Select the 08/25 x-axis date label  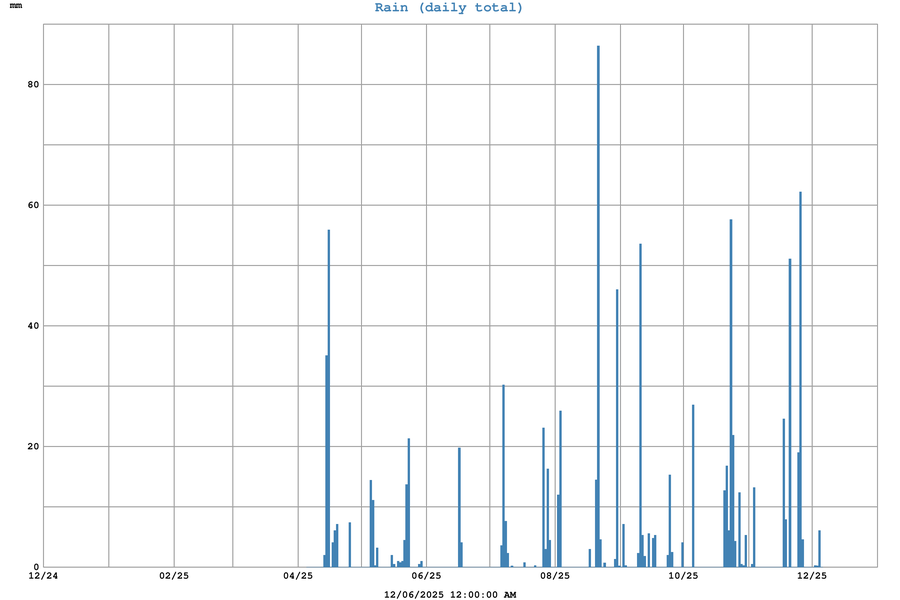coord(555,576)
